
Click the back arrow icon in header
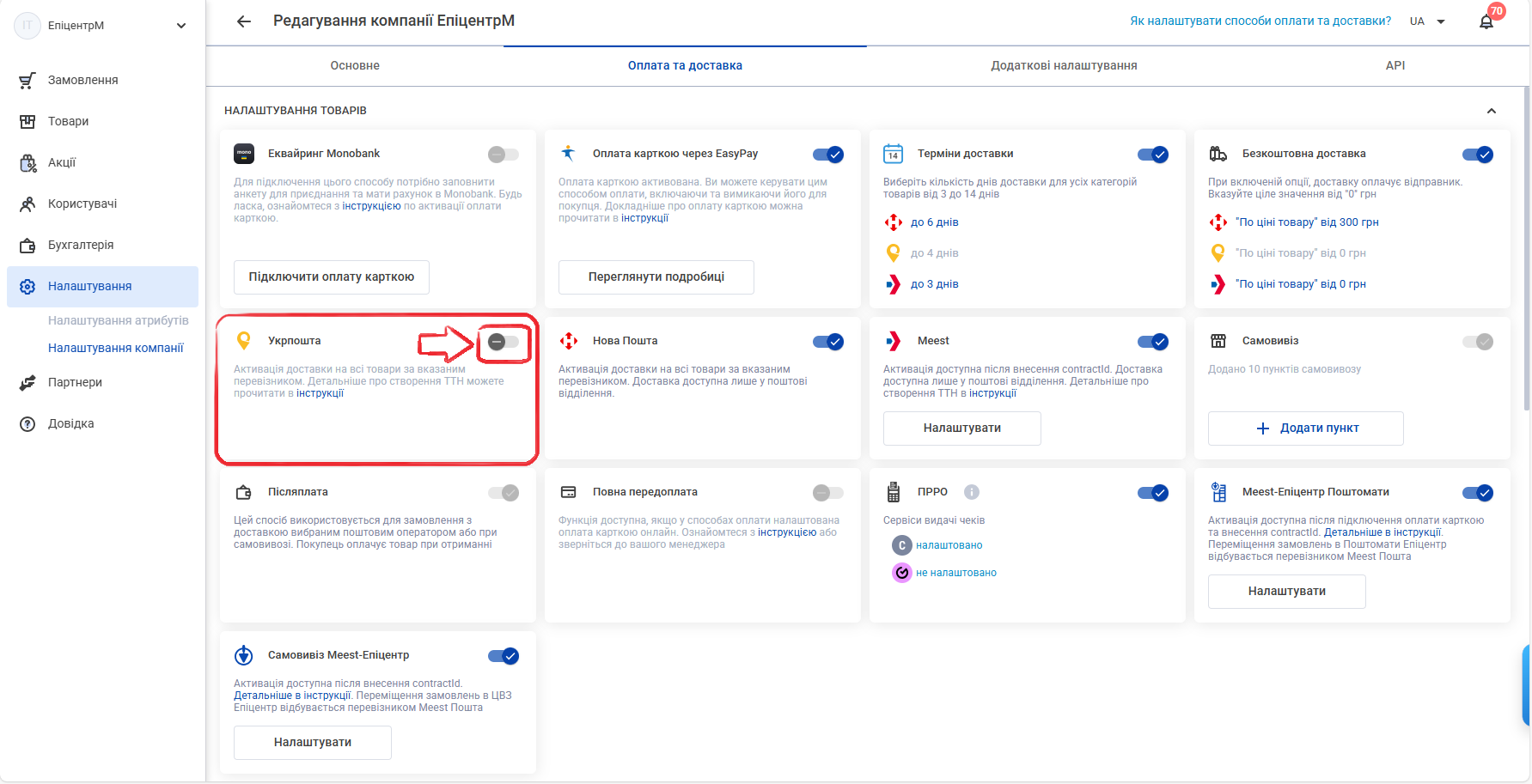pos(244,21)
